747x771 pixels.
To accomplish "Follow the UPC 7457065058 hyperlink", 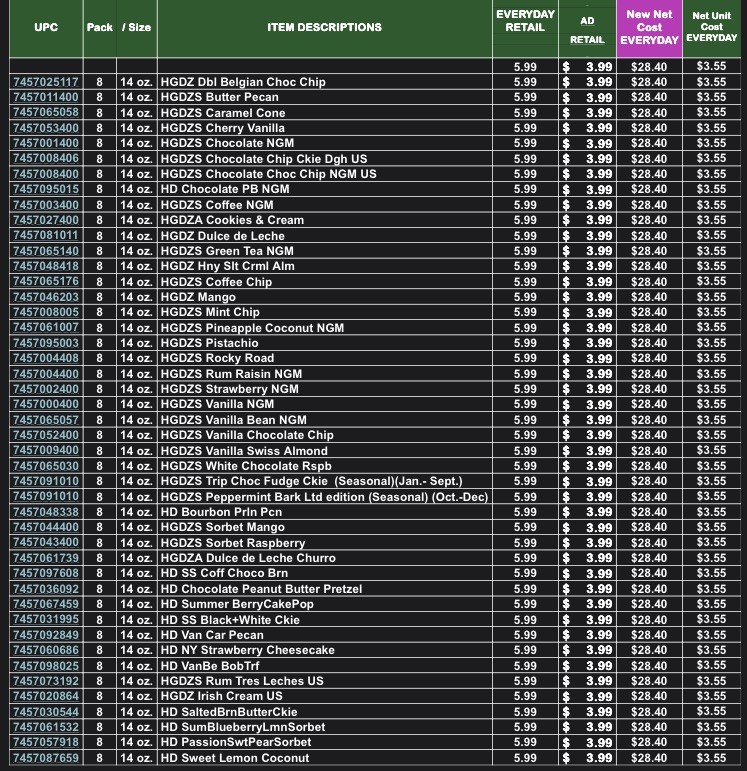I will tap(45, 113).
